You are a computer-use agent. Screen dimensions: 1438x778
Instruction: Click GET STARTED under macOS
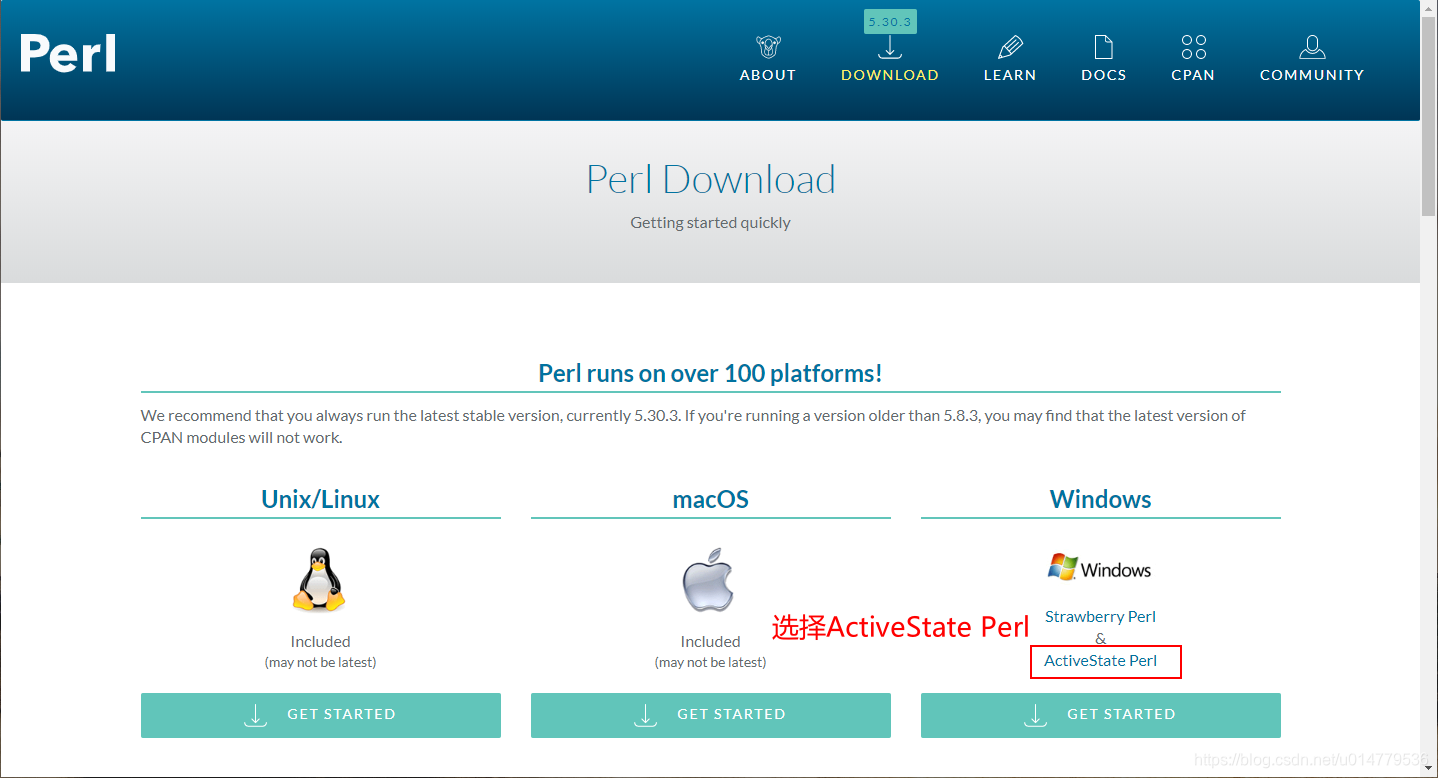click(x=711, y=715)
